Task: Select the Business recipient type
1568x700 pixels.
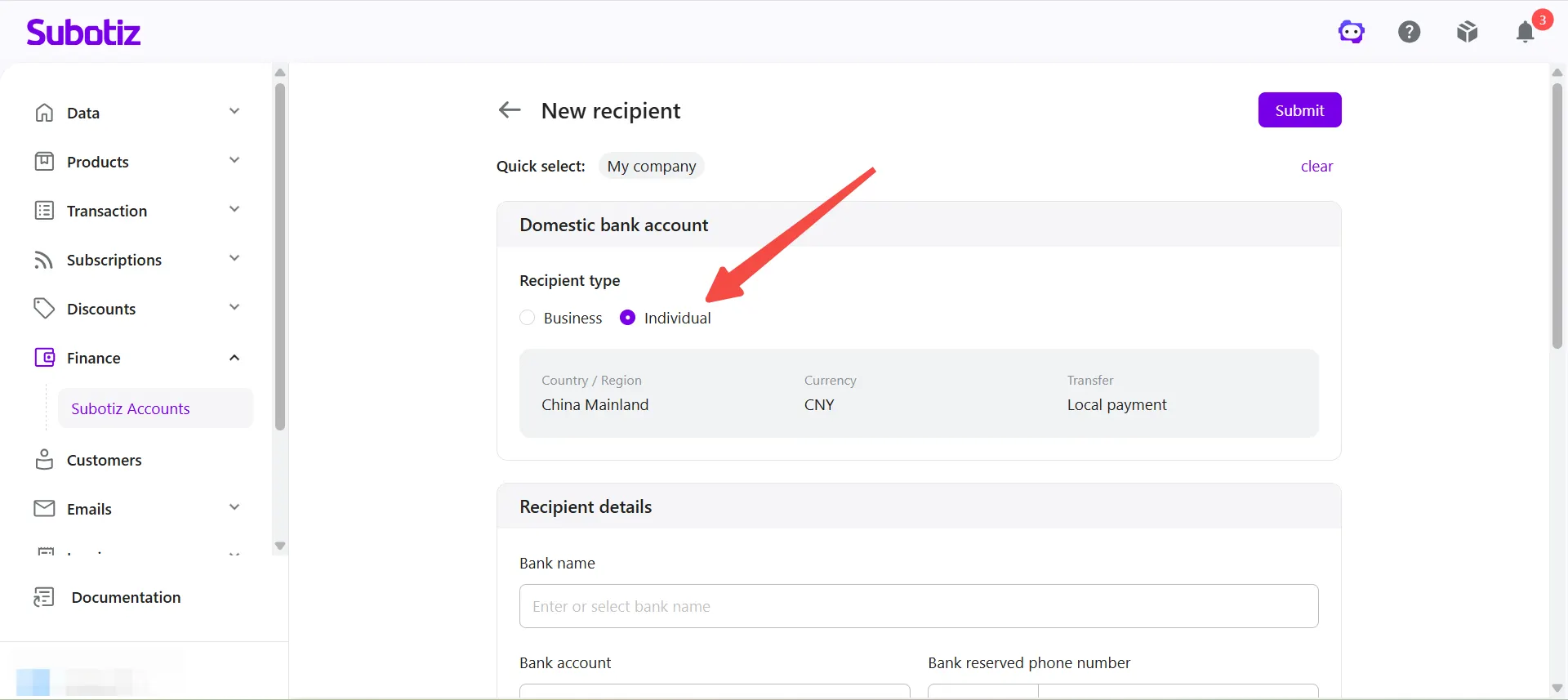Action: point(527,318)
